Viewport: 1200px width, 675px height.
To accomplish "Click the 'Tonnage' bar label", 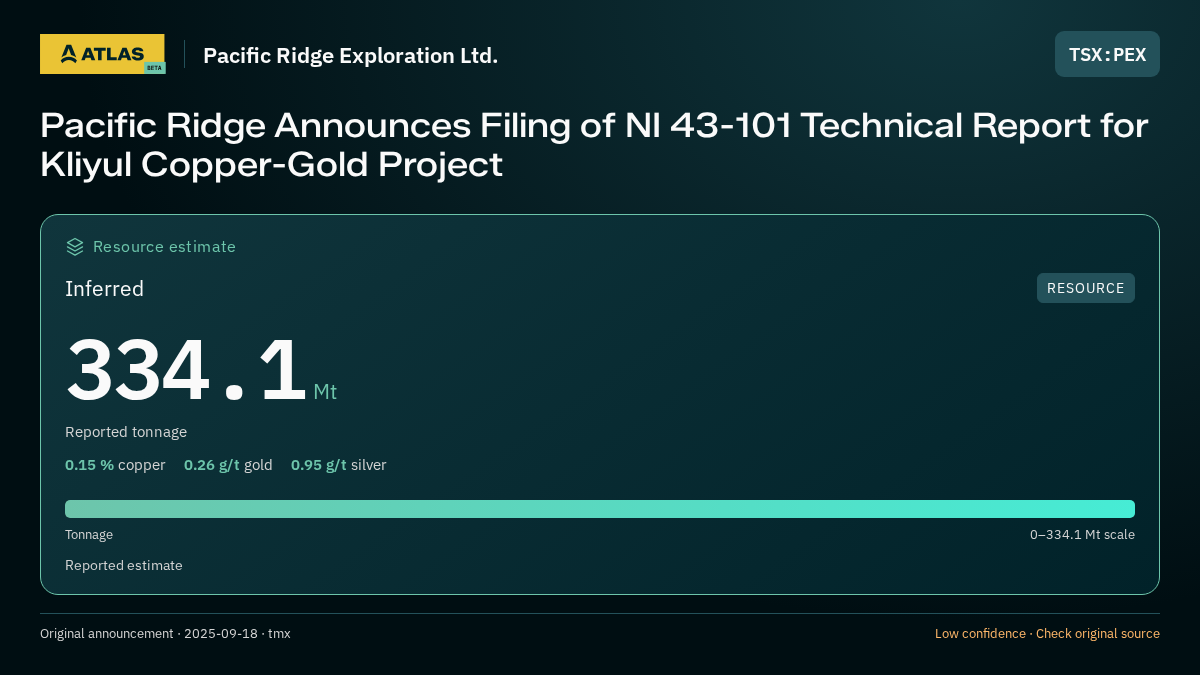I will (89, 535).
